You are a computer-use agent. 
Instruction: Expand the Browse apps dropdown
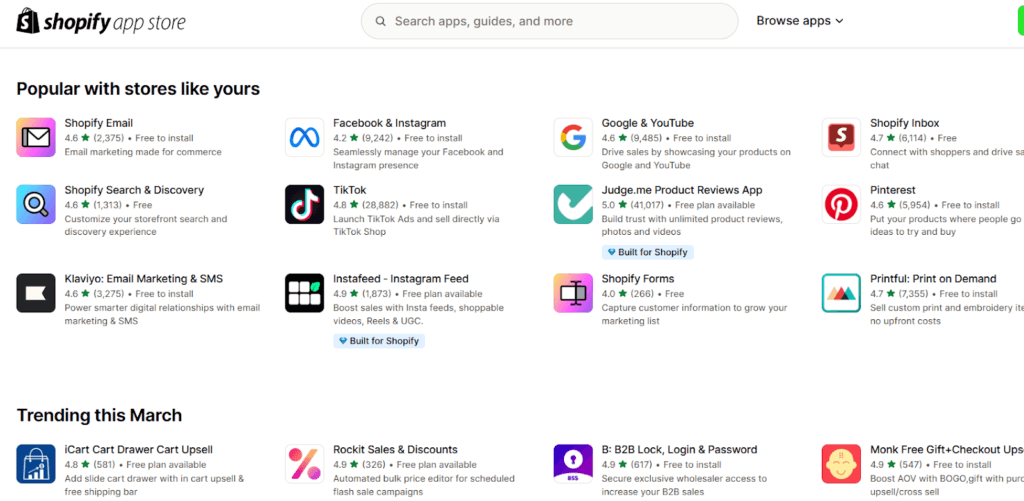[800, 21]
